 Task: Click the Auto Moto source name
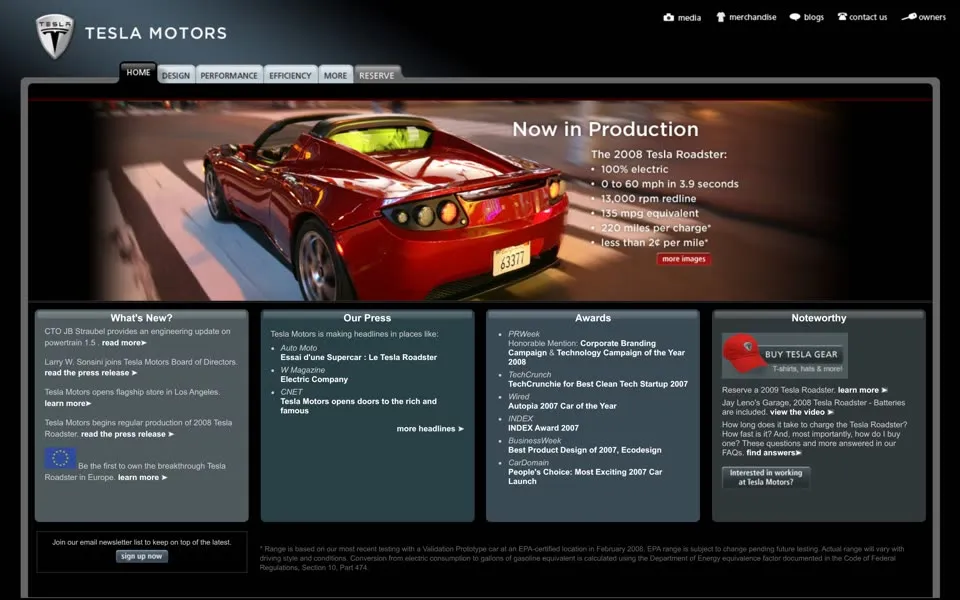(x=299, y=348)
